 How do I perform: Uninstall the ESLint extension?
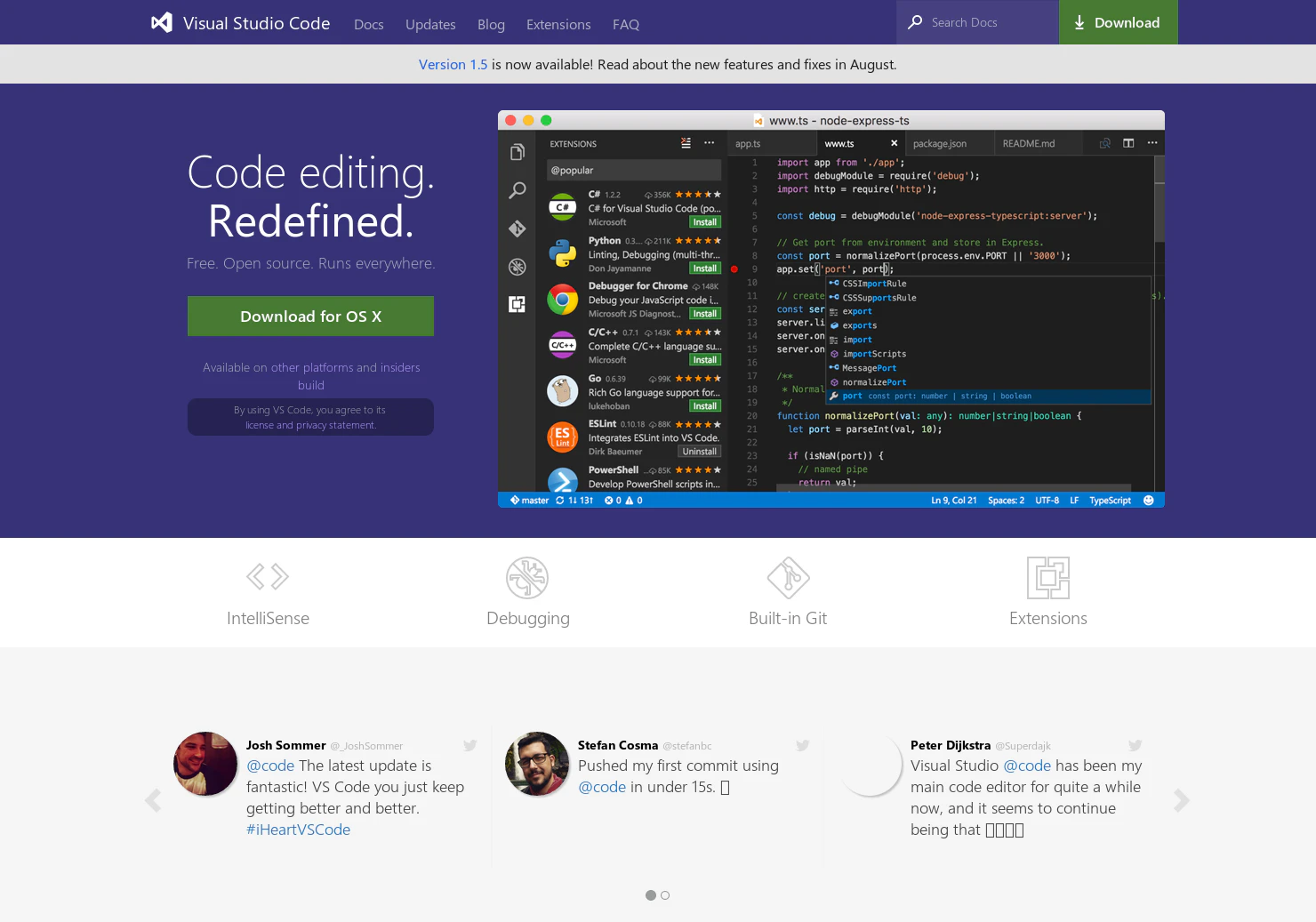tap(700, 452)
